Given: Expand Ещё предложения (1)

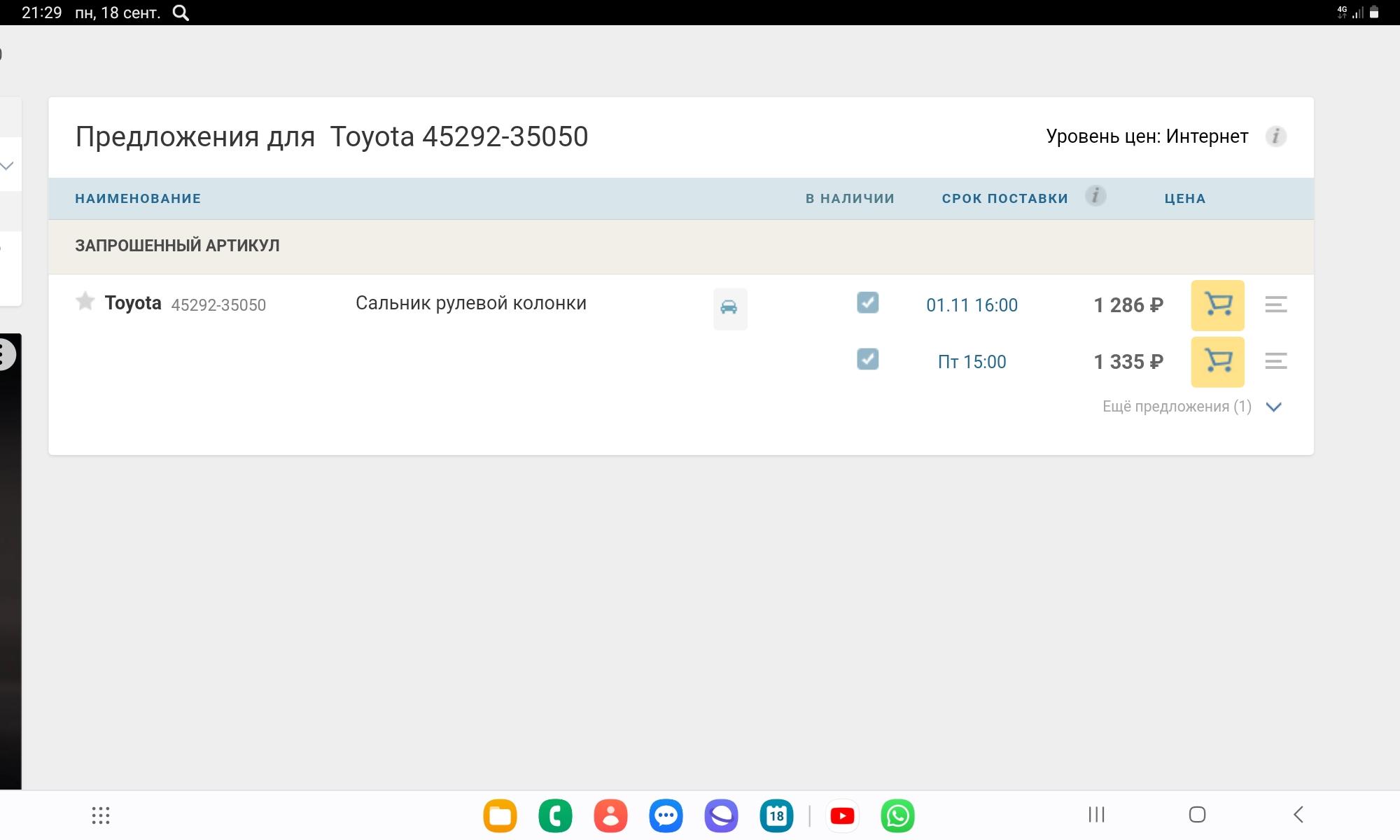Looking at the screenshot, I should (x=1192, y=407).
